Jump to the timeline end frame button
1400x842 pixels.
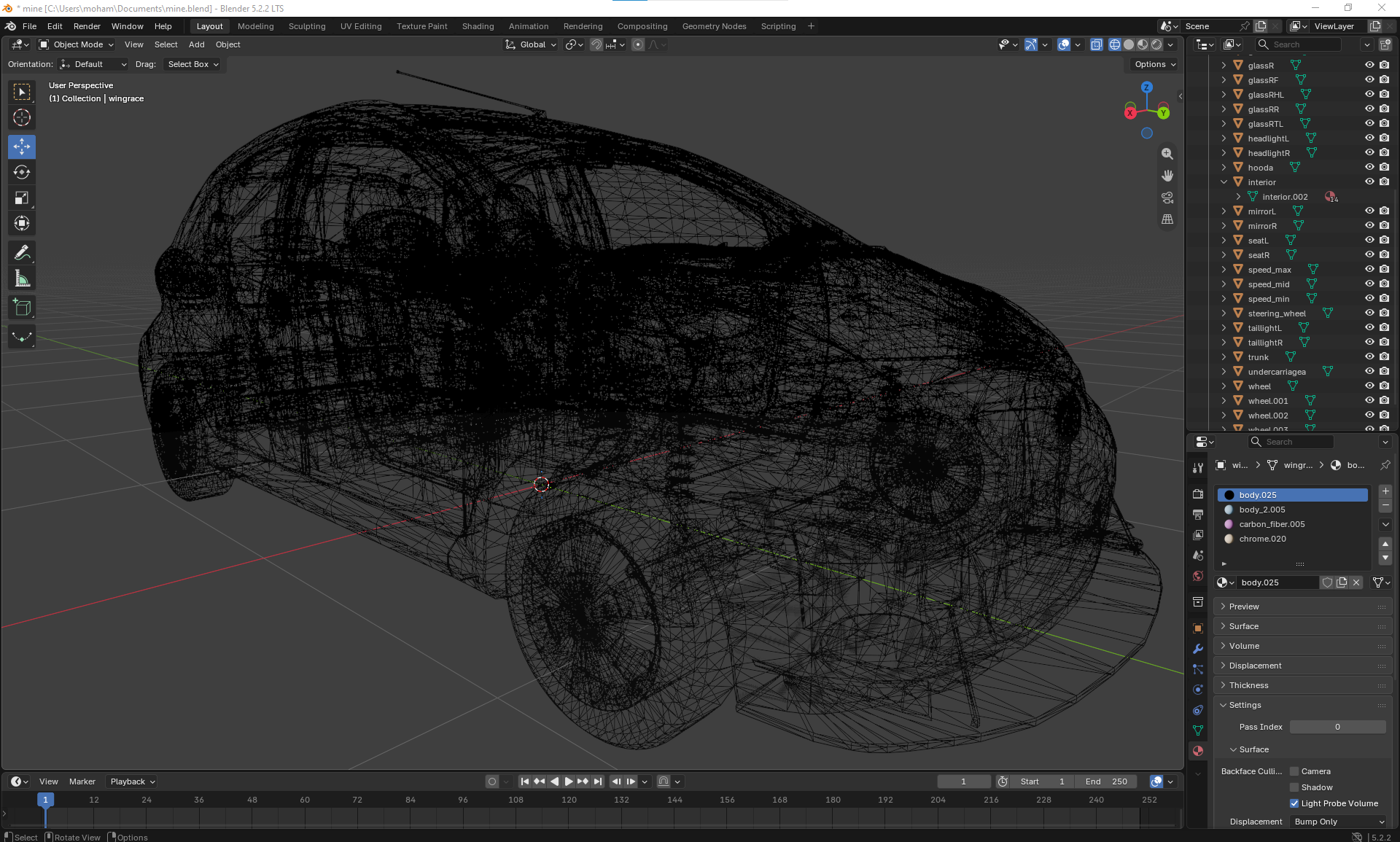point(598,781)
